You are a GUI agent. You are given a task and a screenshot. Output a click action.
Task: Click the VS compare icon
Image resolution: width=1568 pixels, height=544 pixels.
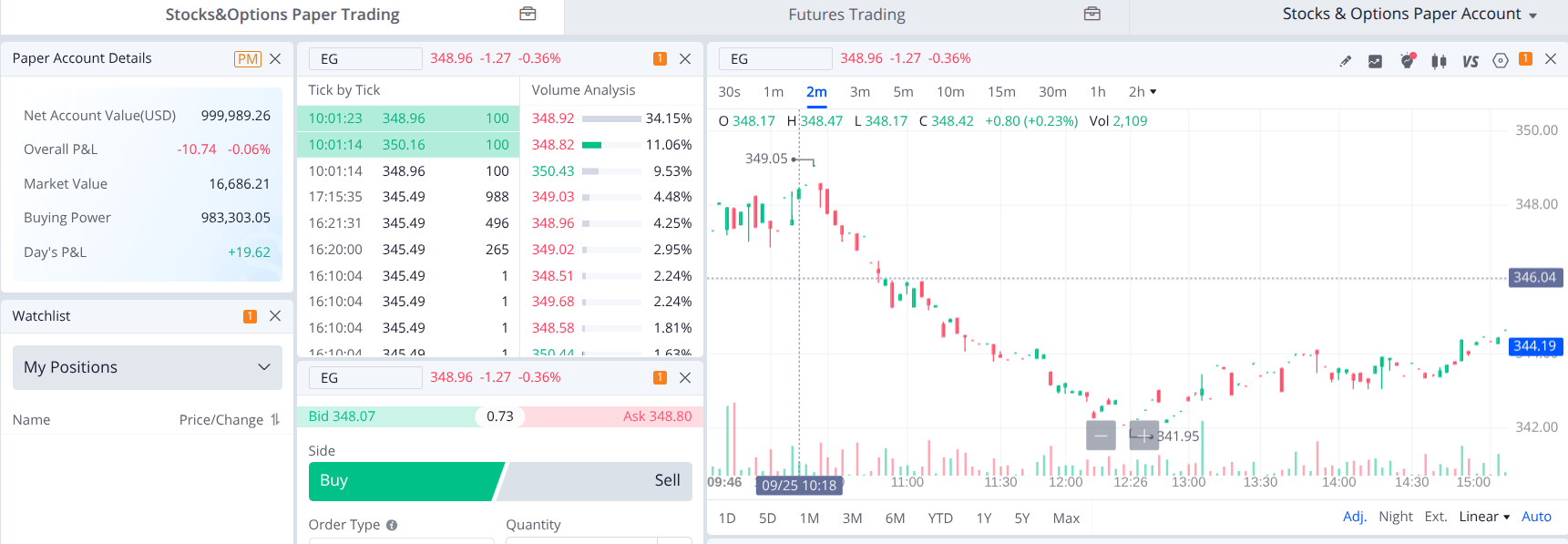(1470, 61)
